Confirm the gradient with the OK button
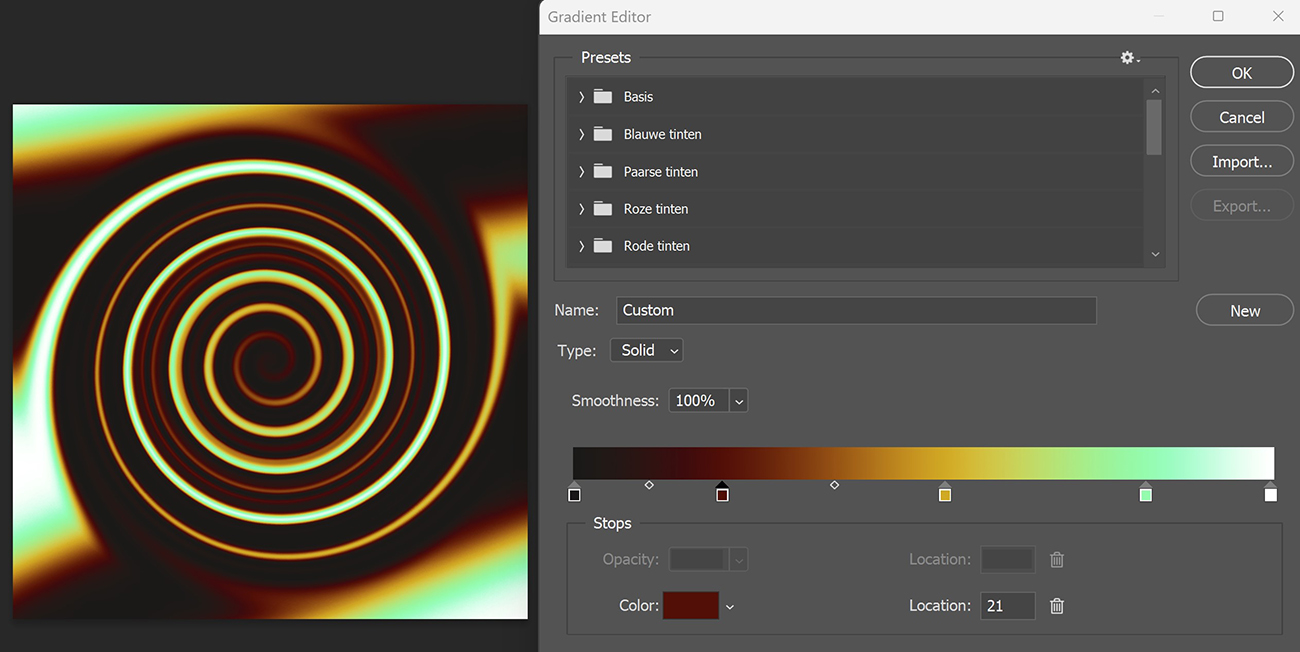 coord(1241,72)
